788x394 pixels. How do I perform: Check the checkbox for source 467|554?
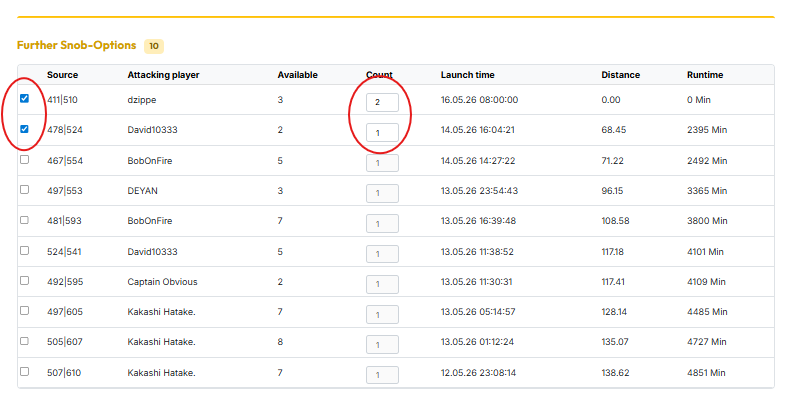[x=24, y=160]
